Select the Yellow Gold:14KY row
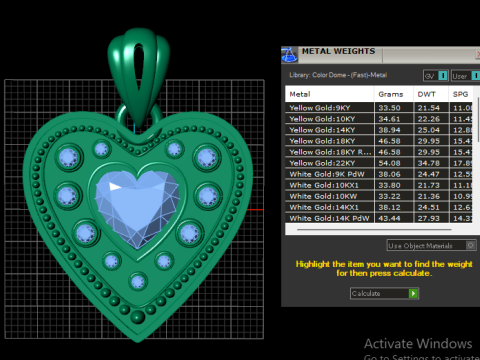This screenshot has height=360, width=480. click(379, 130)
